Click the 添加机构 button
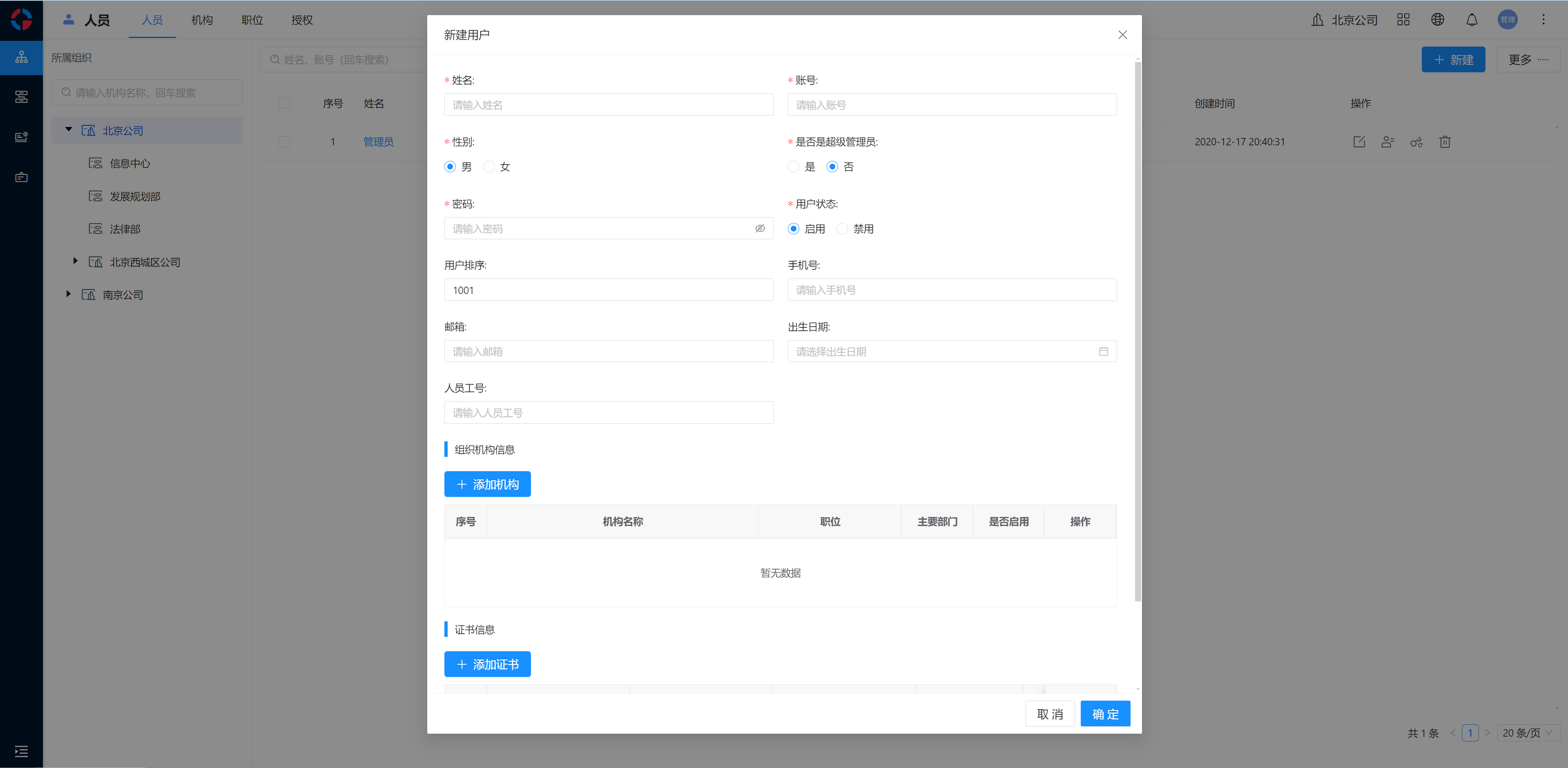1568x768 pixels. point(487,484)
